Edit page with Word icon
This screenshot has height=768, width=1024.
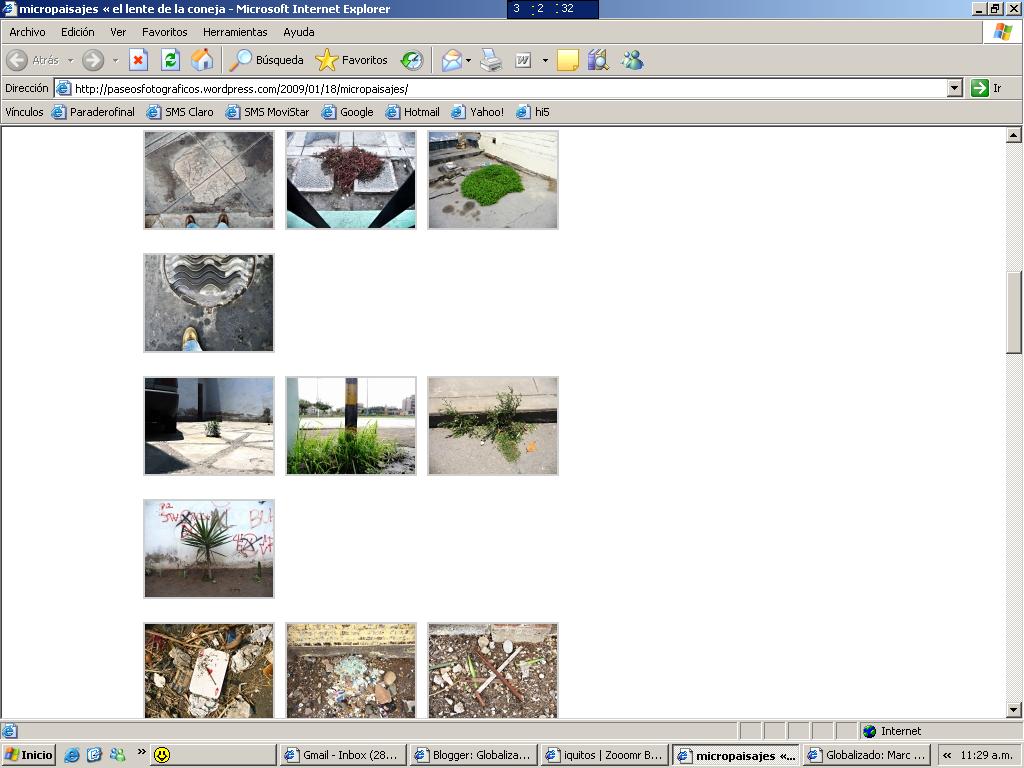click(523, 60)
